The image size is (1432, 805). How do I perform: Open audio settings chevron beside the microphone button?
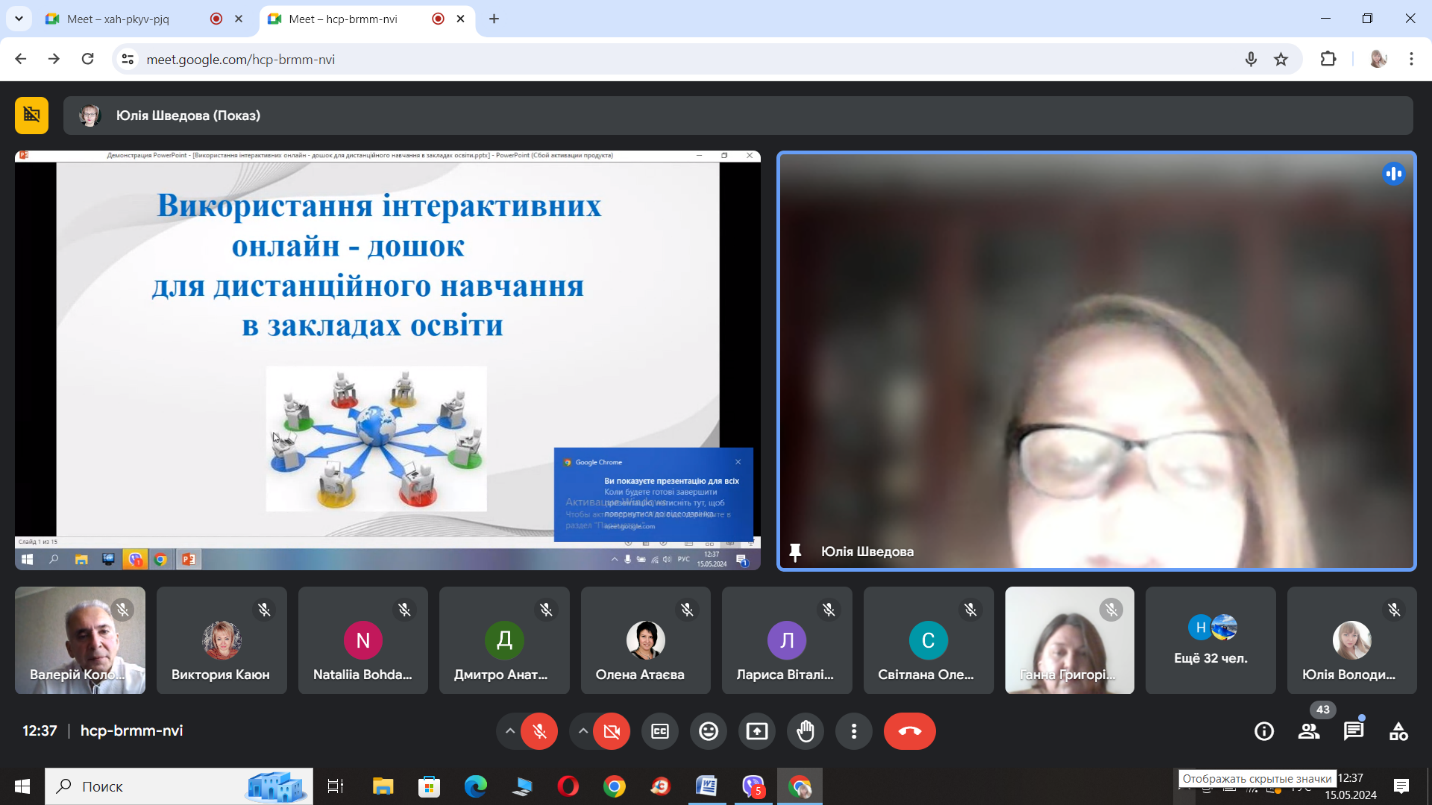(x=510, y=732)
